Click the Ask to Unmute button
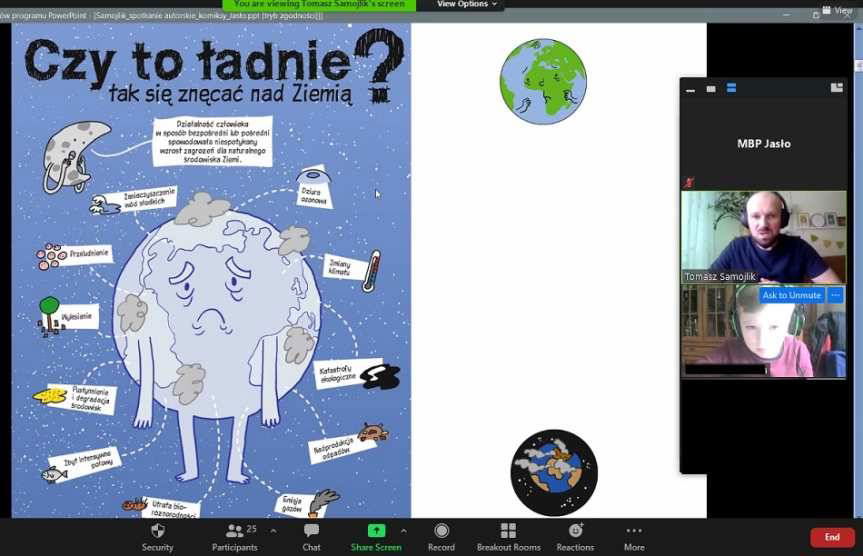 [x=791, y=295]
